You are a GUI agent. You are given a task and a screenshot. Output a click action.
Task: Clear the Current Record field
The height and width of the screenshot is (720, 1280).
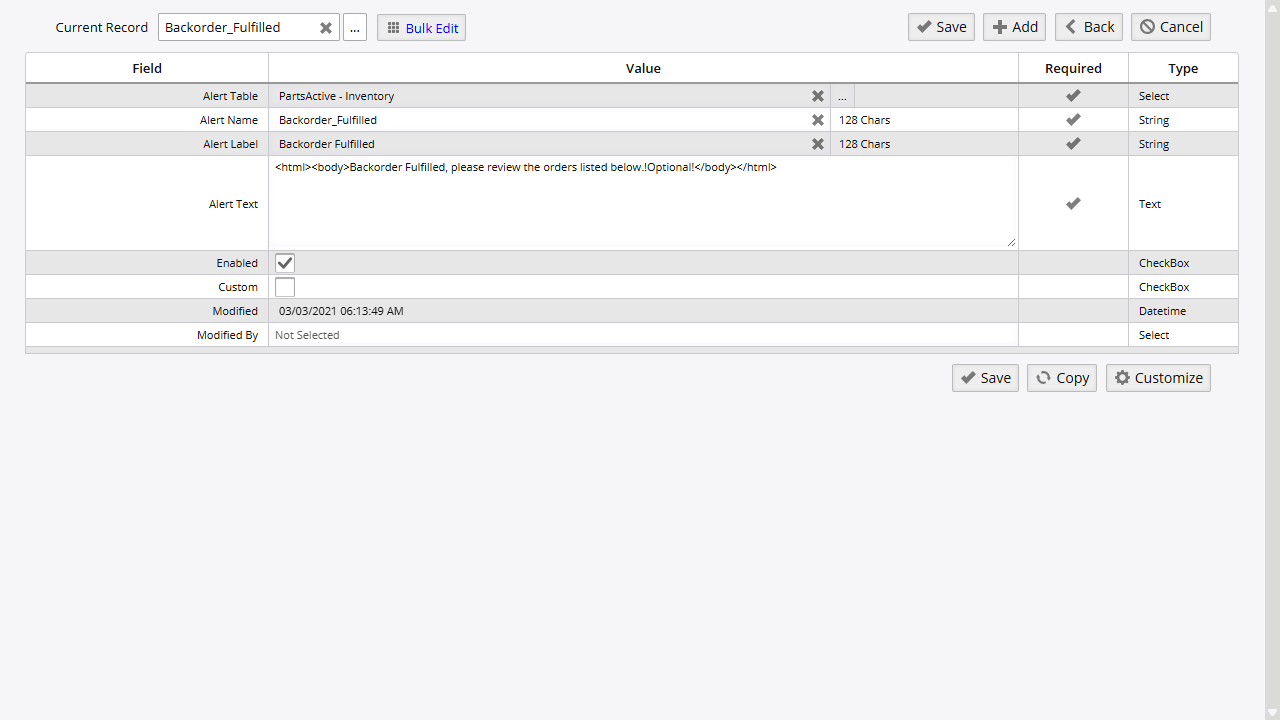pos(326,28)
